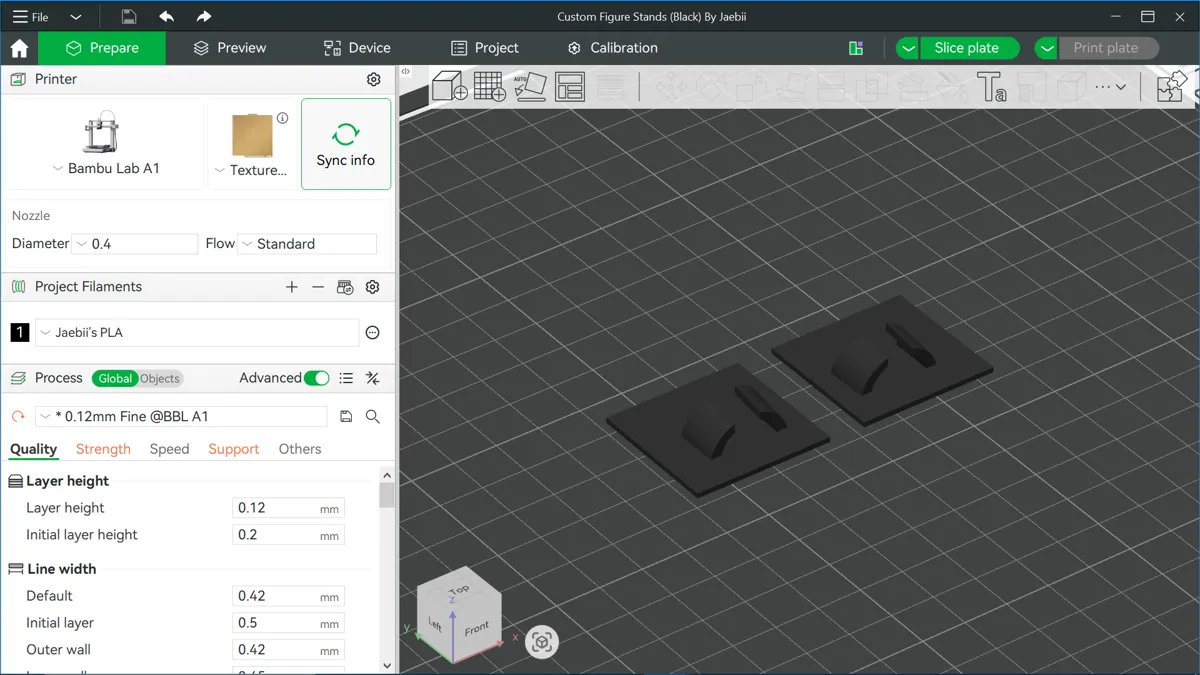Open the File menu
The image size is (1200, 675).
point(30,16)
